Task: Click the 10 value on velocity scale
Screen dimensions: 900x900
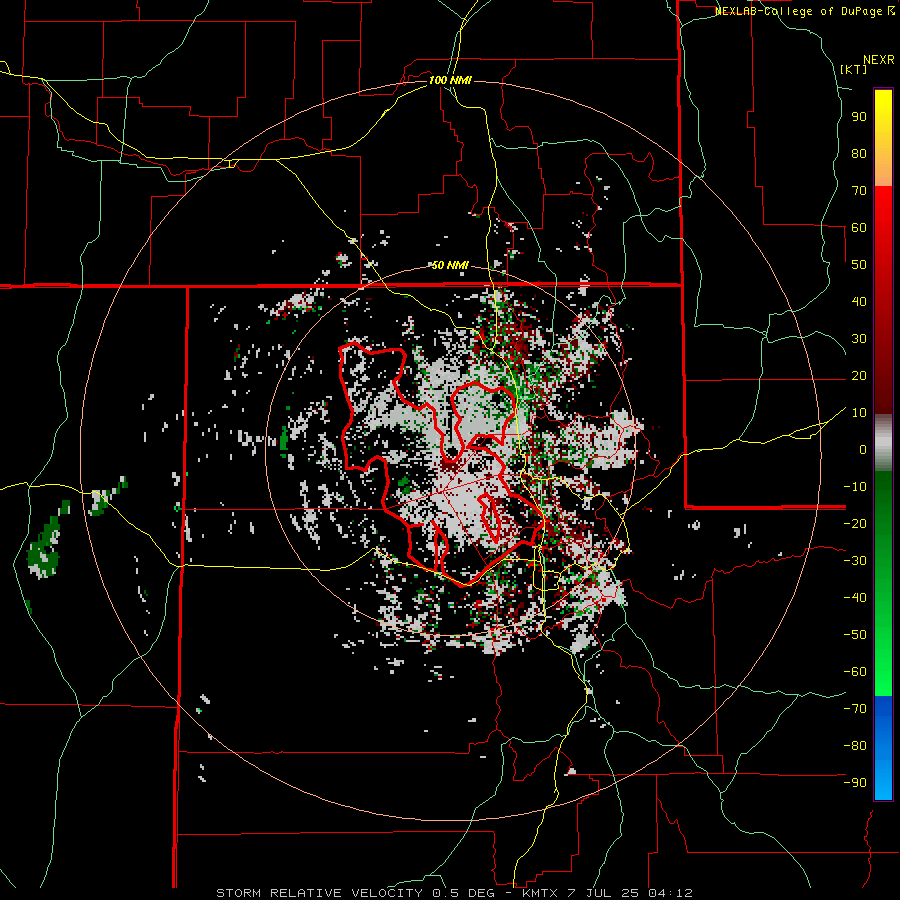Action: tap(859, 413)
